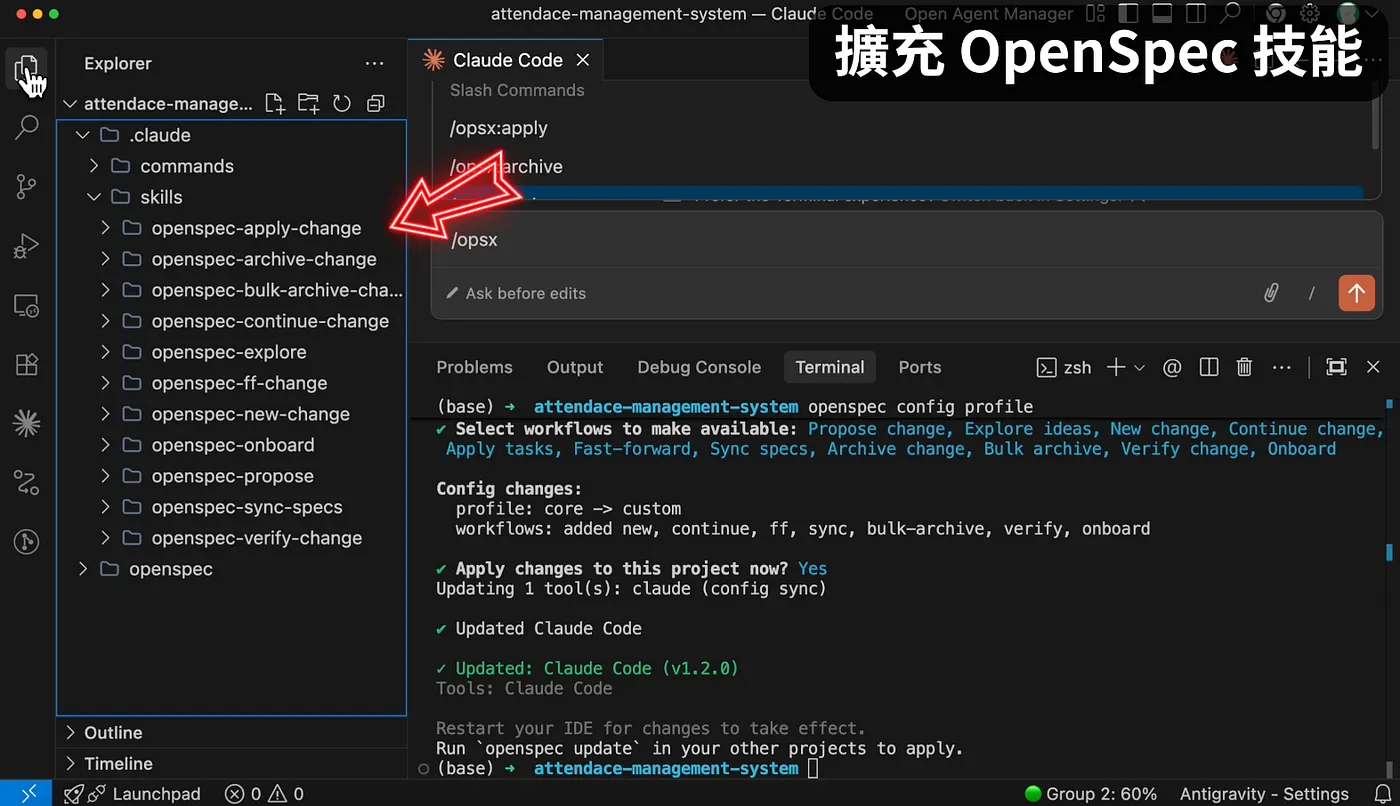This screenshot has height=806, width=1400.
Task: Open the Claude Code sidebar icon
Action: coord(27,424)
